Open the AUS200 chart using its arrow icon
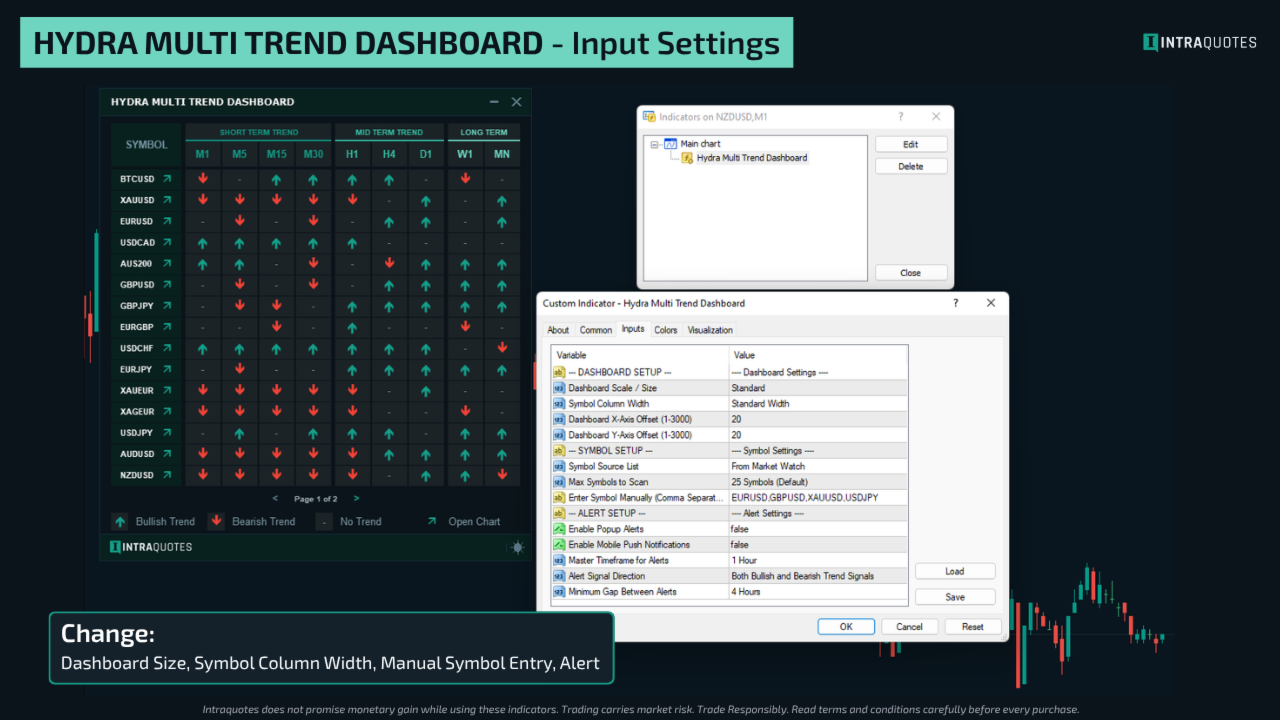 tap(167, 264)
